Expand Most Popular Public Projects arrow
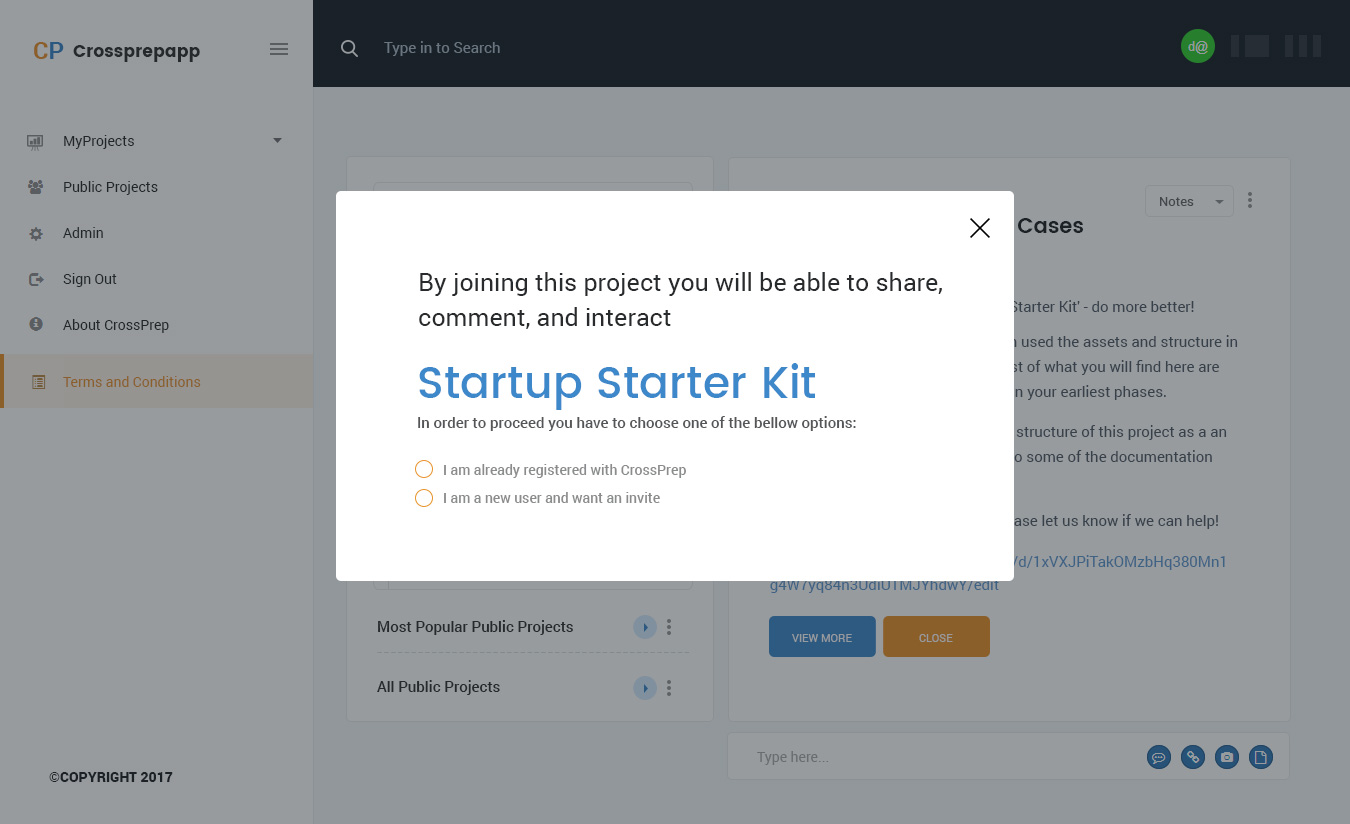The width and height of the screenshot is (1350, 824). (645, 627)
